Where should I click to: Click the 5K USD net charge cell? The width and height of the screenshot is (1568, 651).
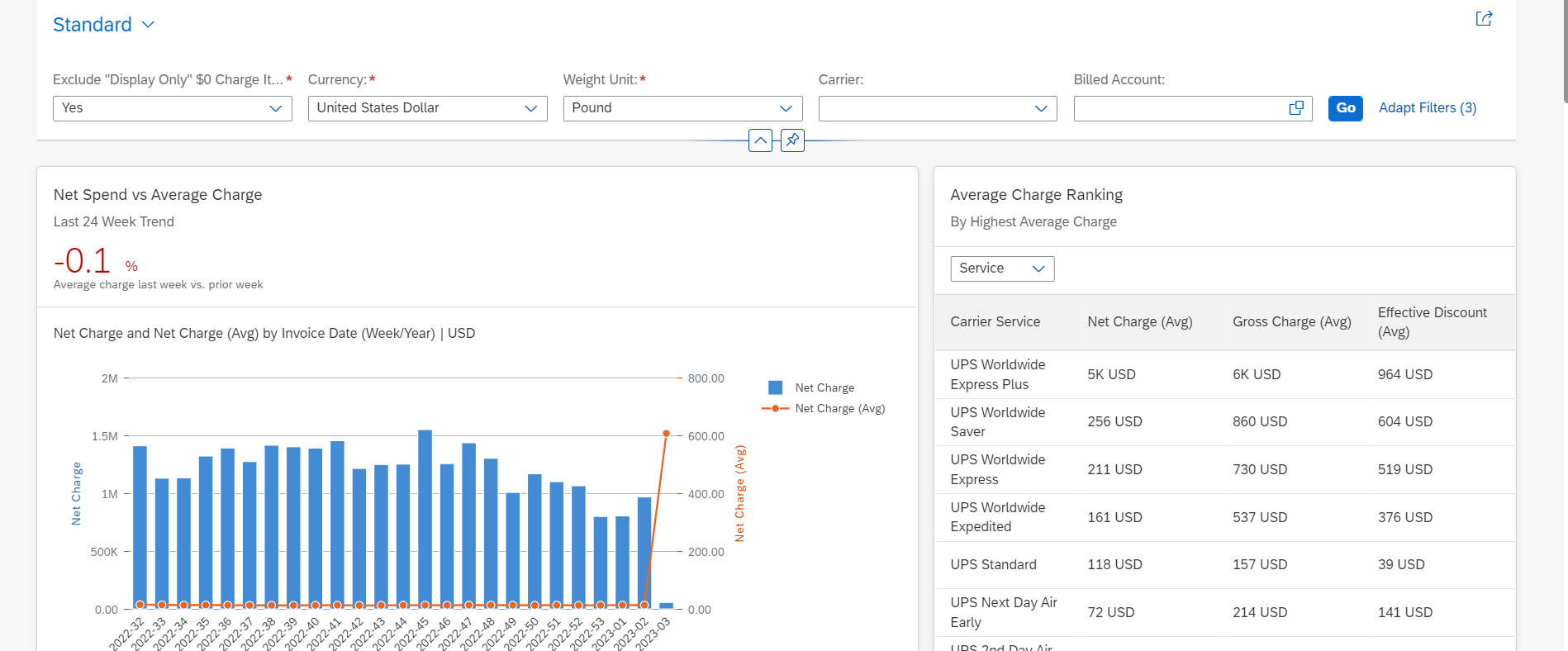point(1112,375)
